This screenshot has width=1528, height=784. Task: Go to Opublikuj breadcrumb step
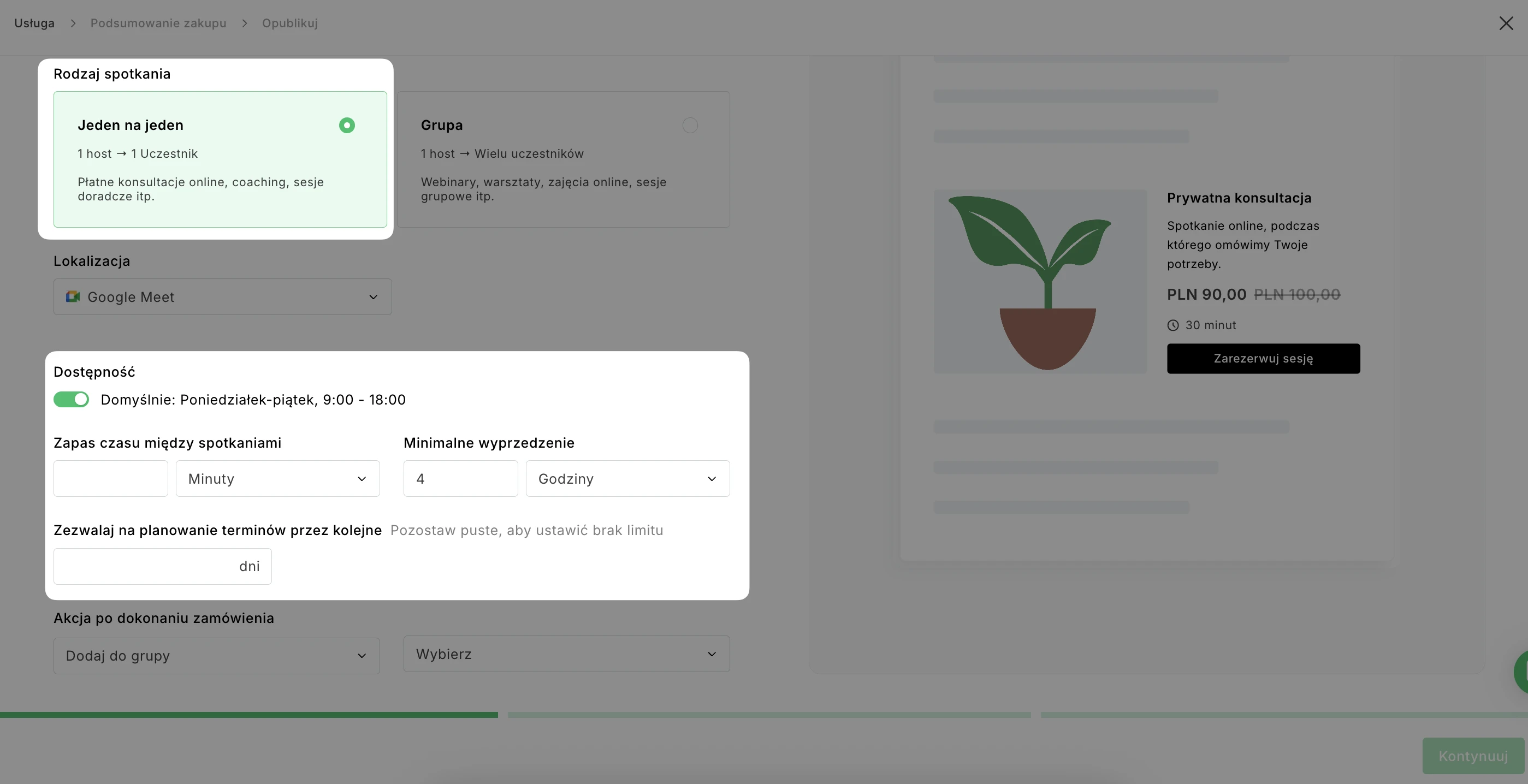point(290,23)
